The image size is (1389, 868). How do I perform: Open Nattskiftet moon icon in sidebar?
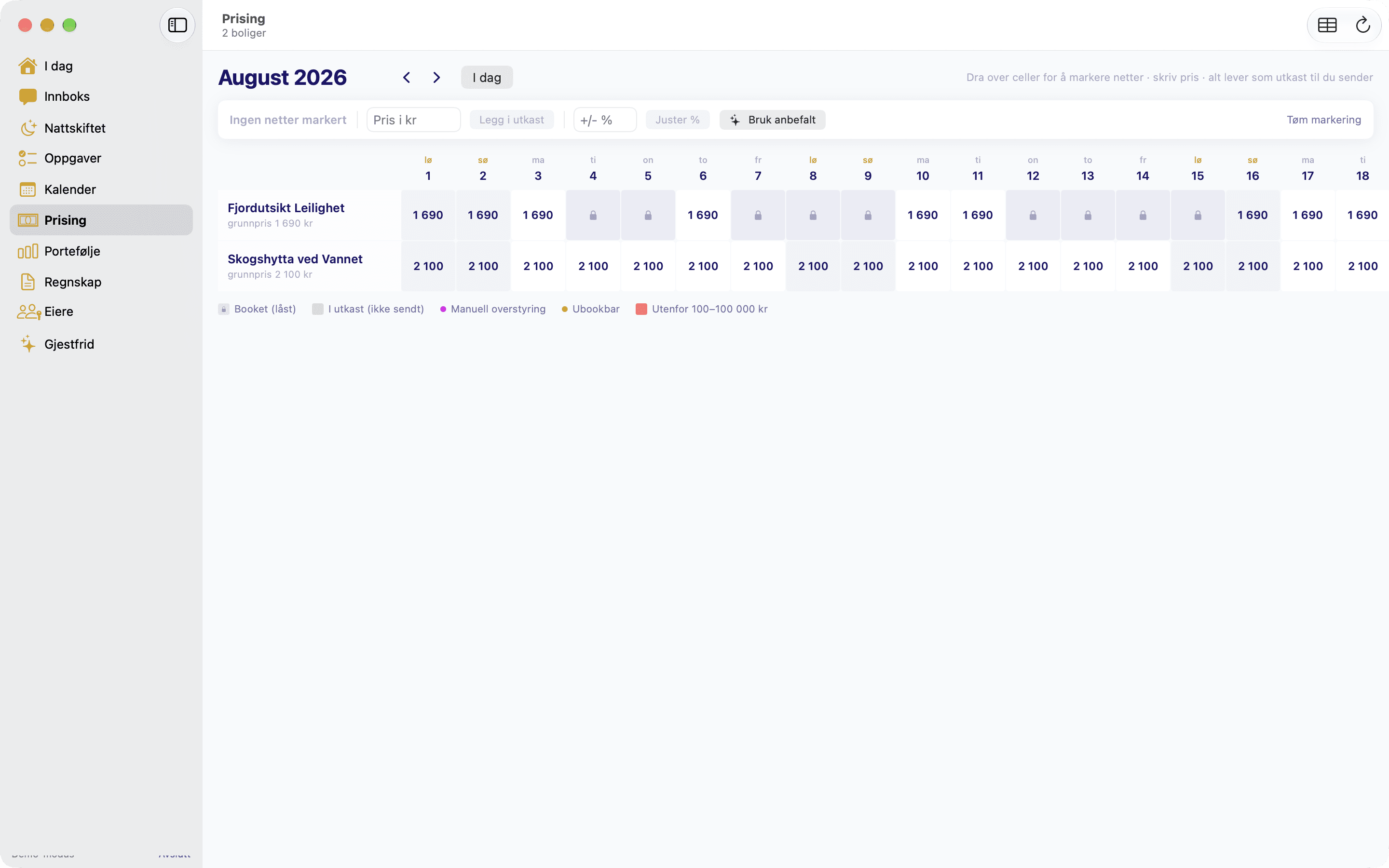(28, 127)
